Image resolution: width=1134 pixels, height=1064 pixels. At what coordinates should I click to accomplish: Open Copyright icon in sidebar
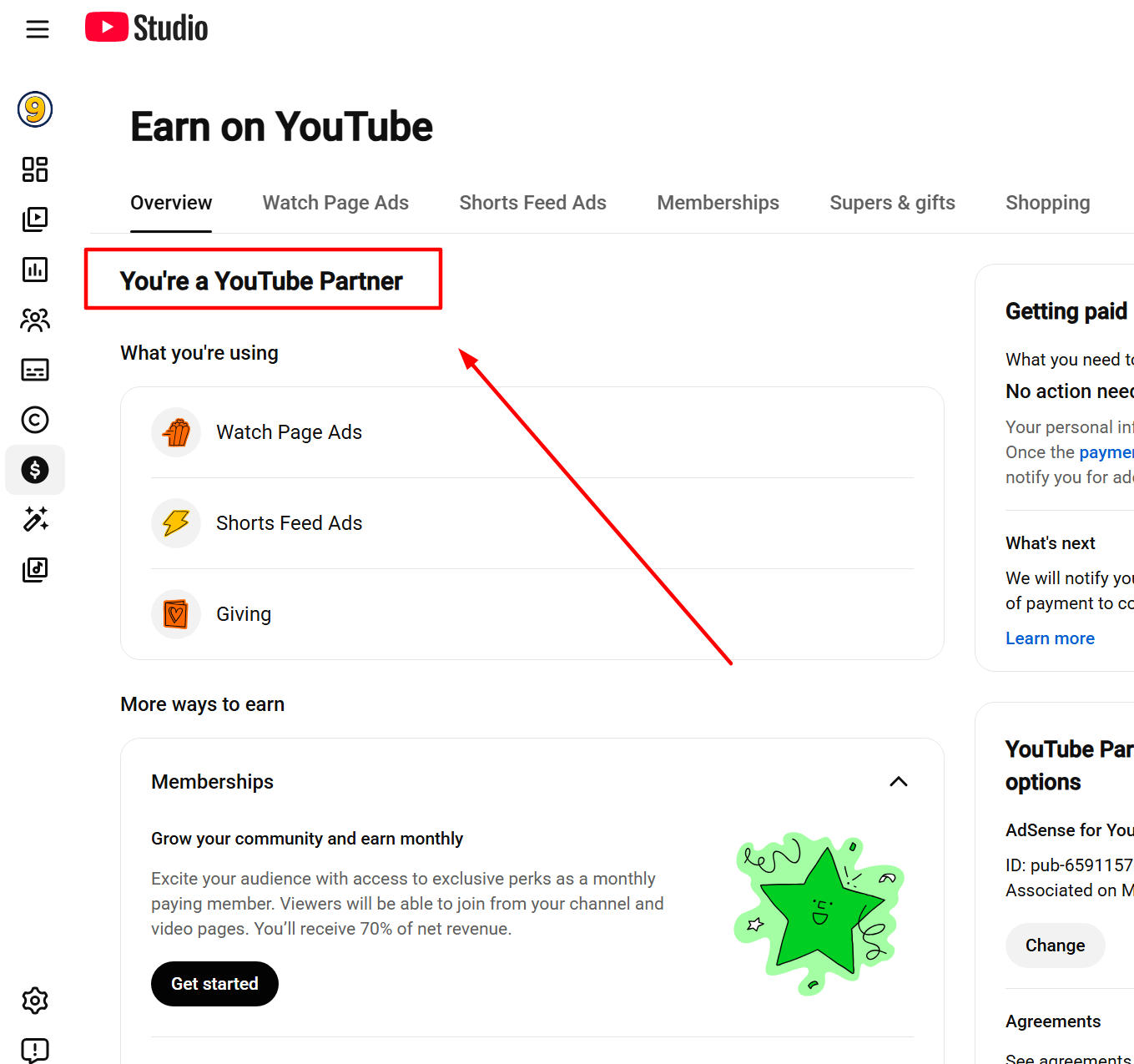tap(35, 420)
